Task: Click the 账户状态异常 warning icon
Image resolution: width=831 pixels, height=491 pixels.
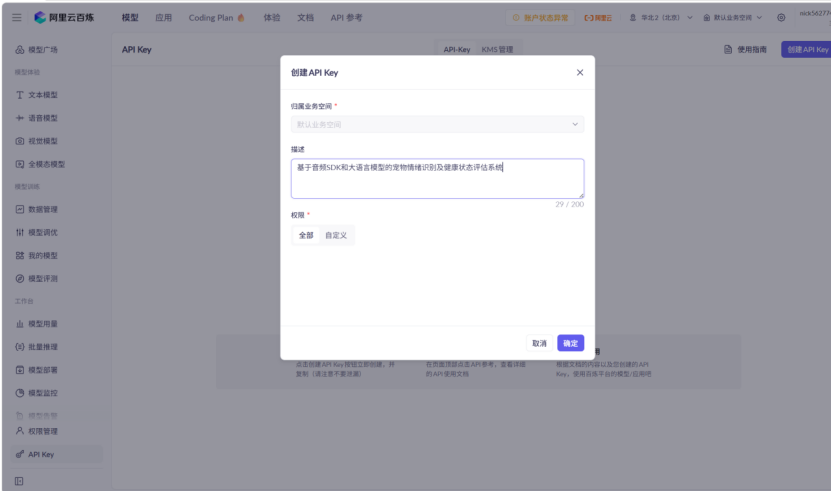Action: click(x=516, y=17)
